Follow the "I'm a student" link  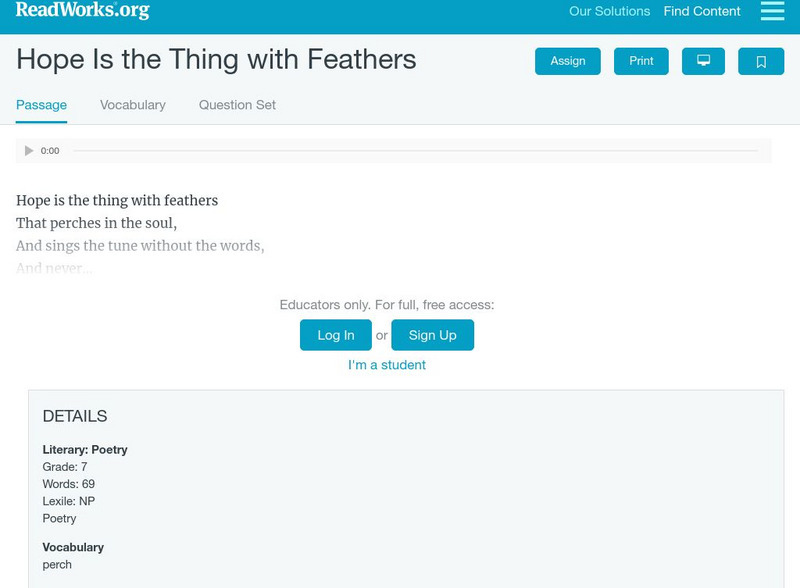coord(387,365)
